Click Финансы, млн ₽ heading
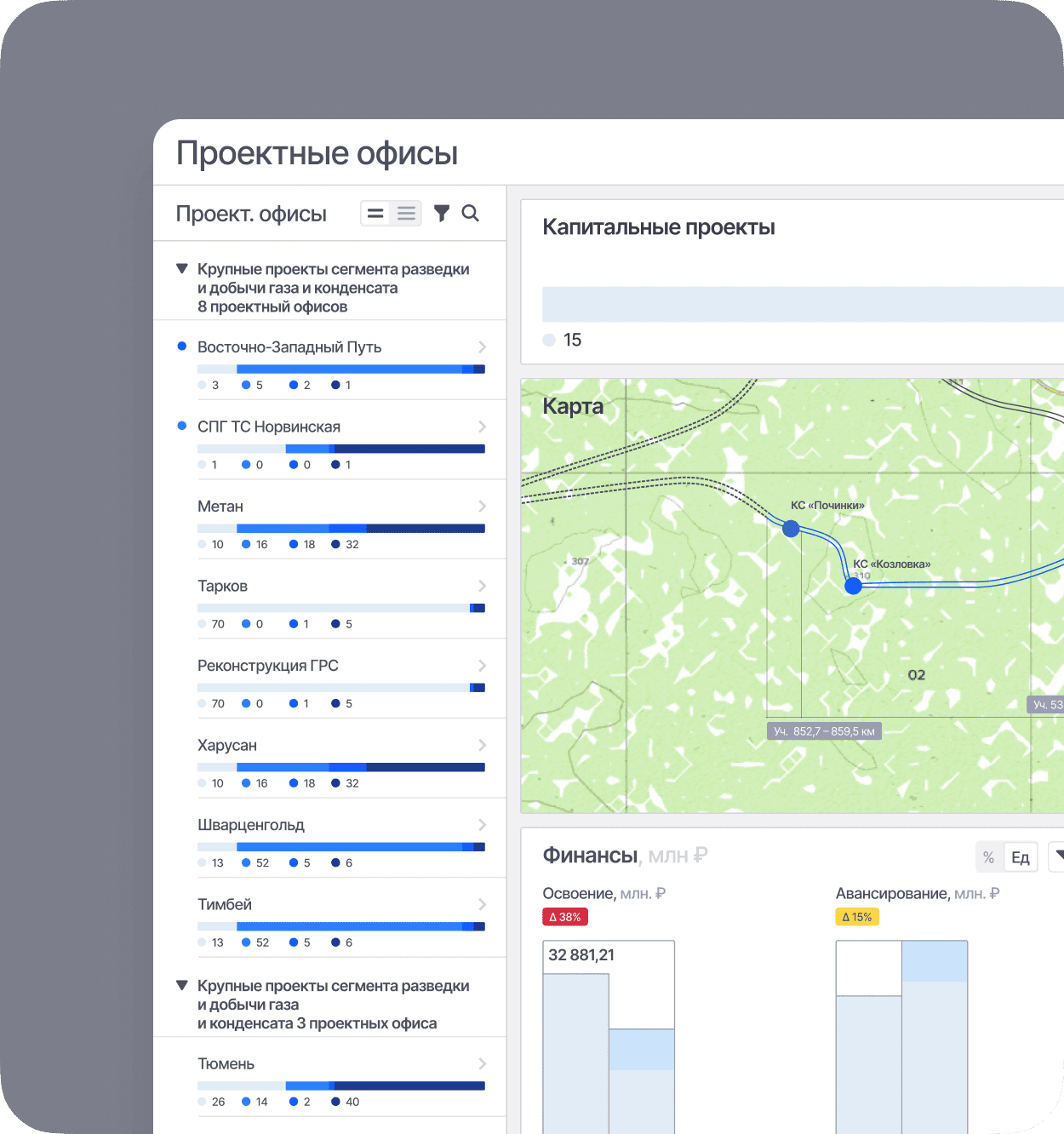 pos(625,856)
